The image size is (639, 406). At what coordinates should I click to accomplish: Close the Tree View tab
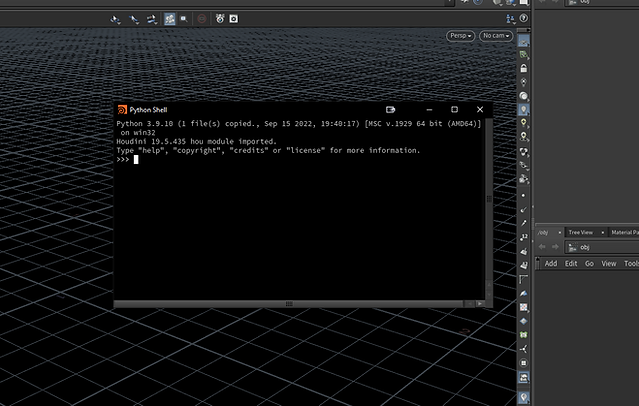tap(602, 232)
